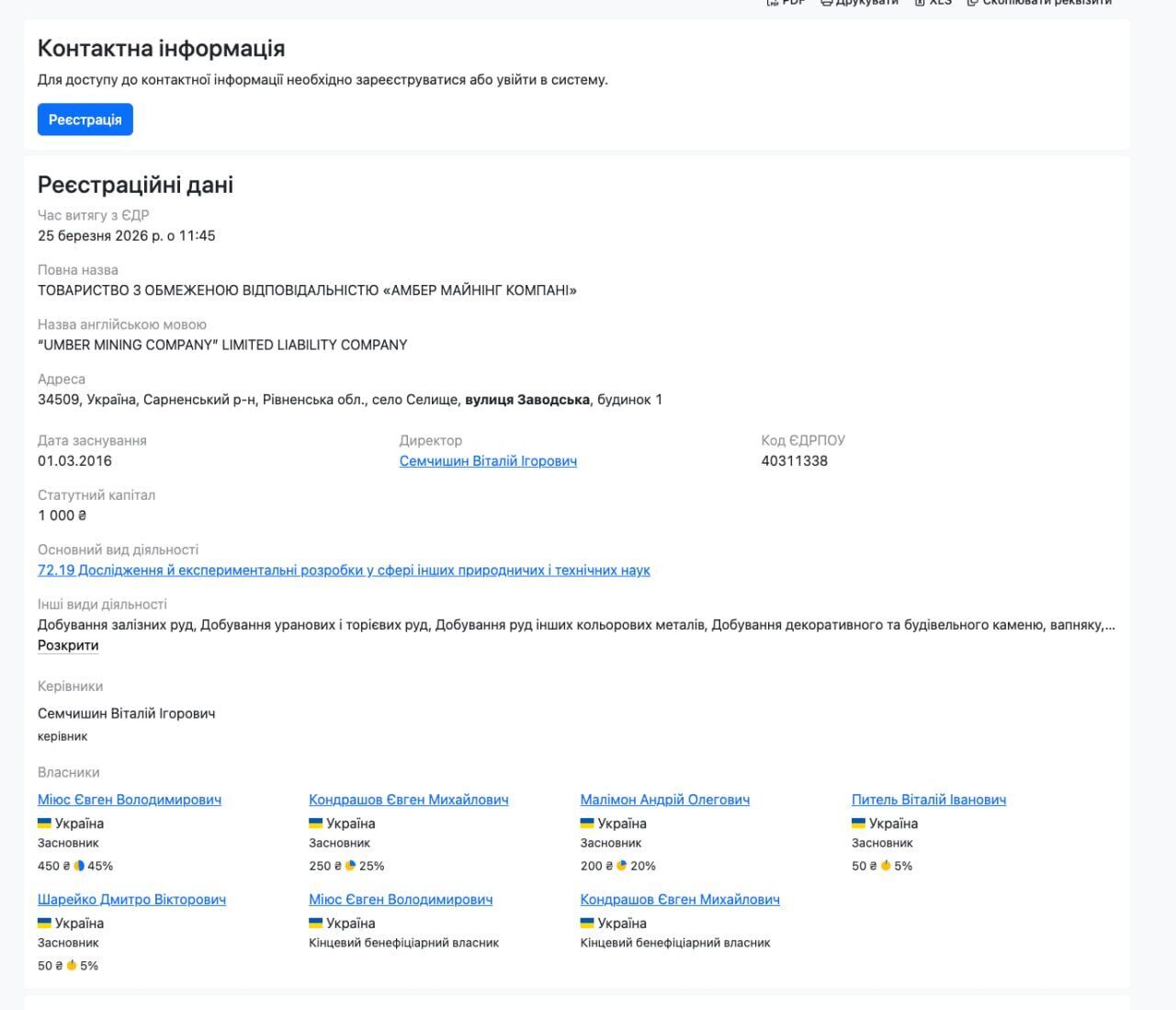Open beneficial owner Міюс Євген Володимирович link
Image resolution: width=1176 pixels, height=1010 pixels.
(x=401, y=900)
